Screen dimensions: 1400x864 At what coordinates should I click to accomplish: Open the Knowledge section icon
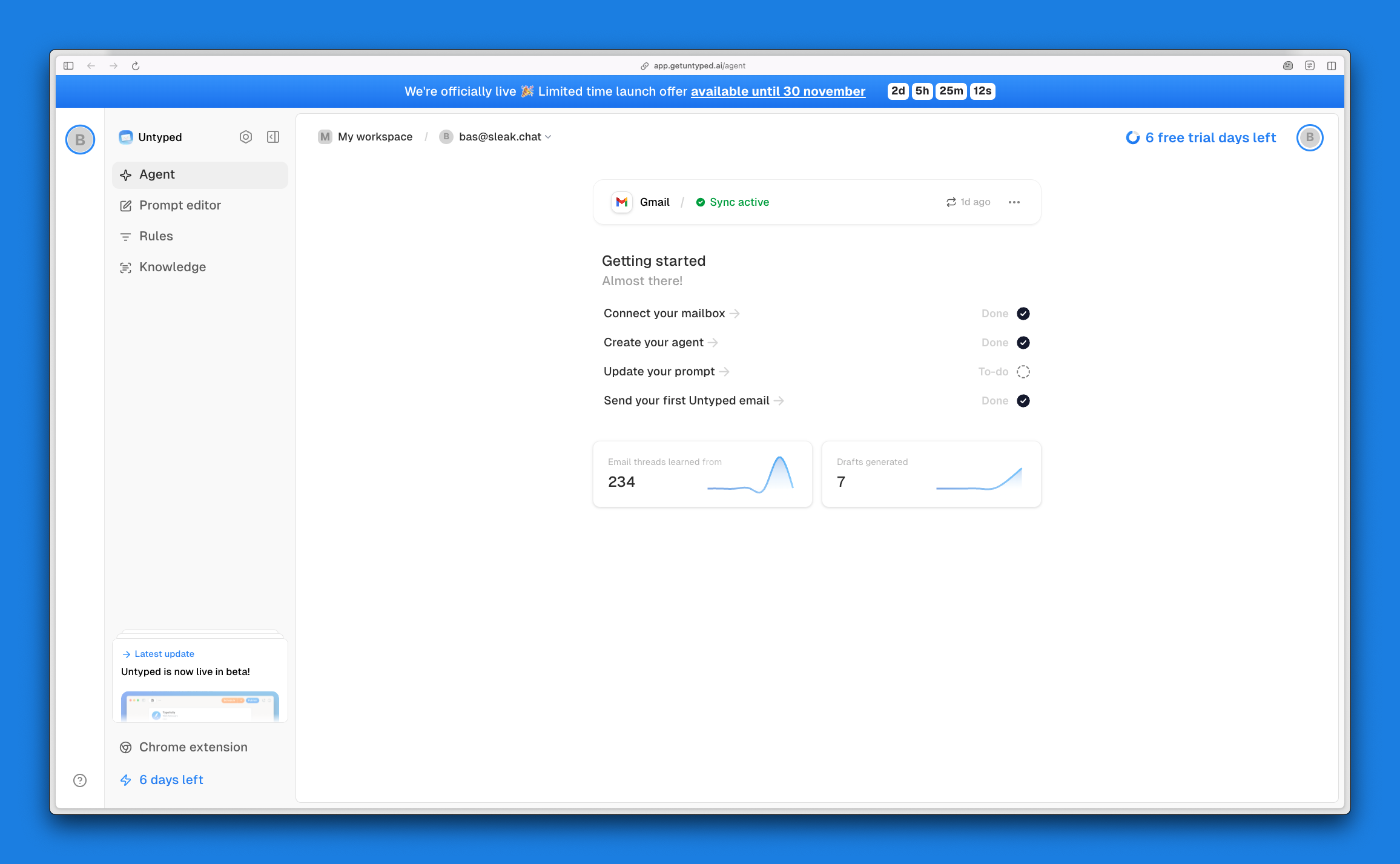coord(126,267)
